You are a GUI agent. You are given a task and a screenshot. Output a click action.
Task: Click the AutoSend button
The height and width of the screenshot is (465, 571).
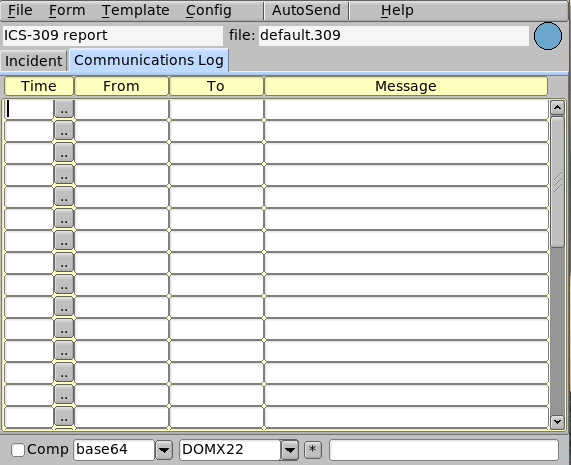(x=306, y=10)
